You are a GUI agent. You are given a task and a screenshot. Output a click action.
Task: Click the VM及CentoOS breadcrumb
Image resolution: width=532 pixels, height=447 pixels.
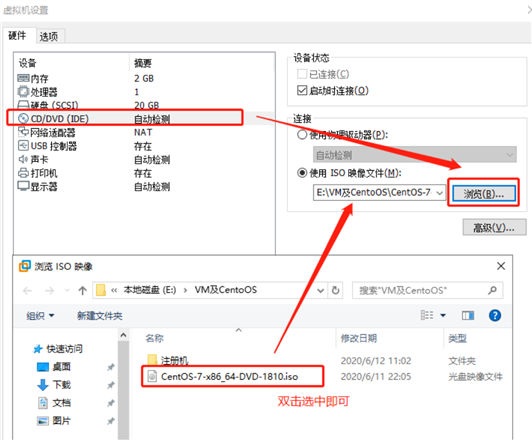point(226,290)
